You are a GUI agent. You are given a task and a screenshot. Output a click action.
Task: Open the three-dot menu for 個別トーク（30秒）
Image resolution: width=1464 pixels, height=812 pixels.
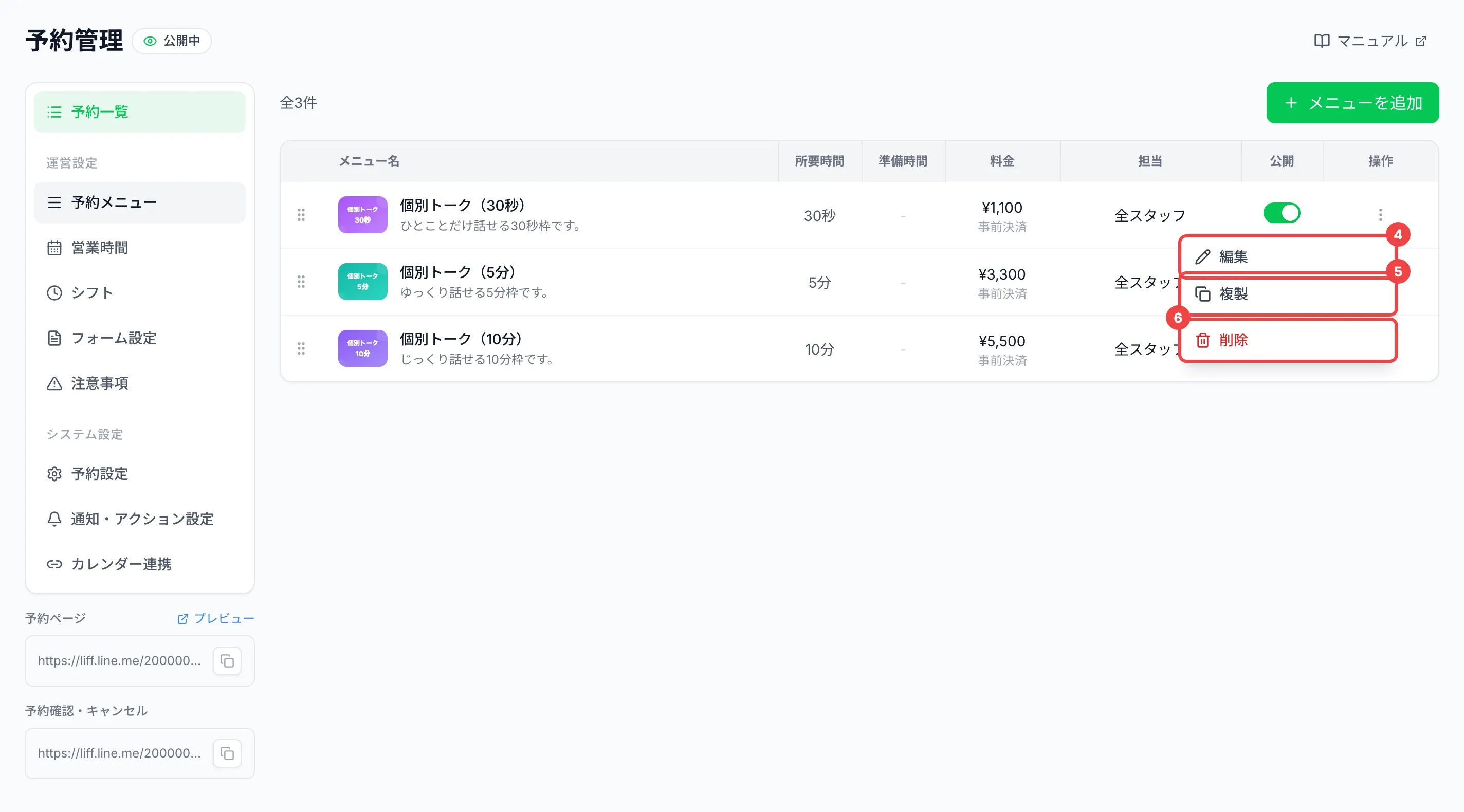pyautogui.click(x=1380, y=214)
